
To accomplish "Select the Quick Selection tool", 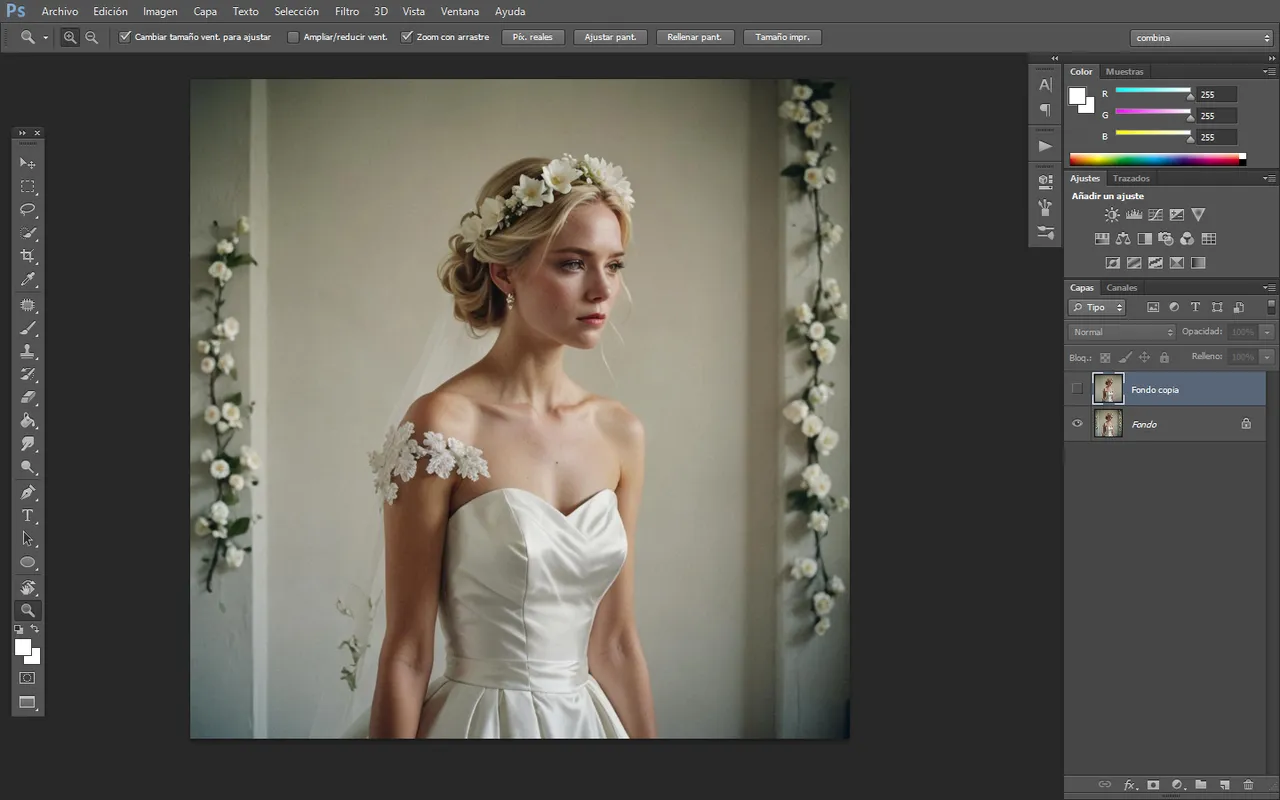I will tap(28, 233).
